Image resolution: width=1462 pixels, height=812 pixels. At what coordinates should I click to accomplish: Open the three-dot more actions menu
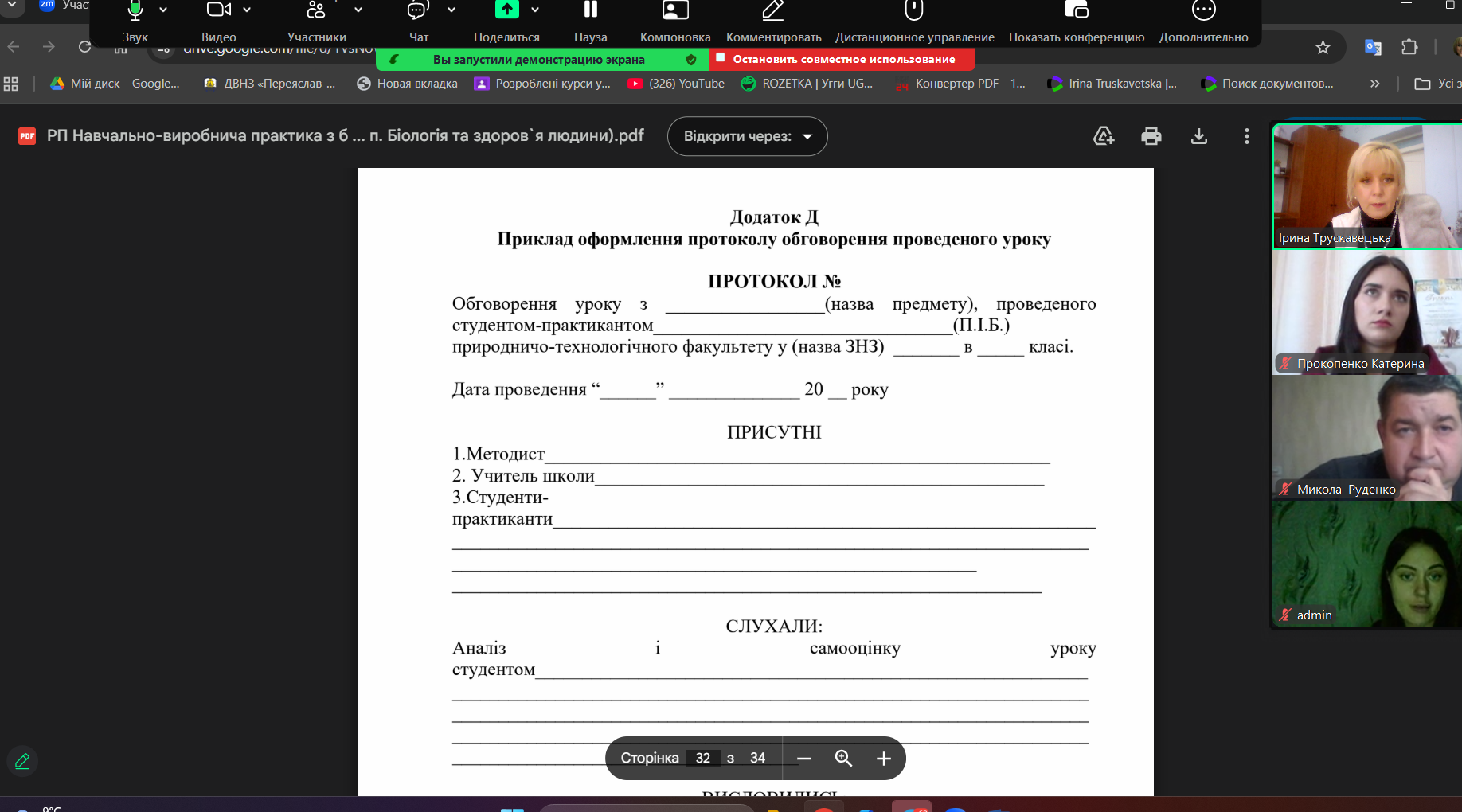[1246, 136]
